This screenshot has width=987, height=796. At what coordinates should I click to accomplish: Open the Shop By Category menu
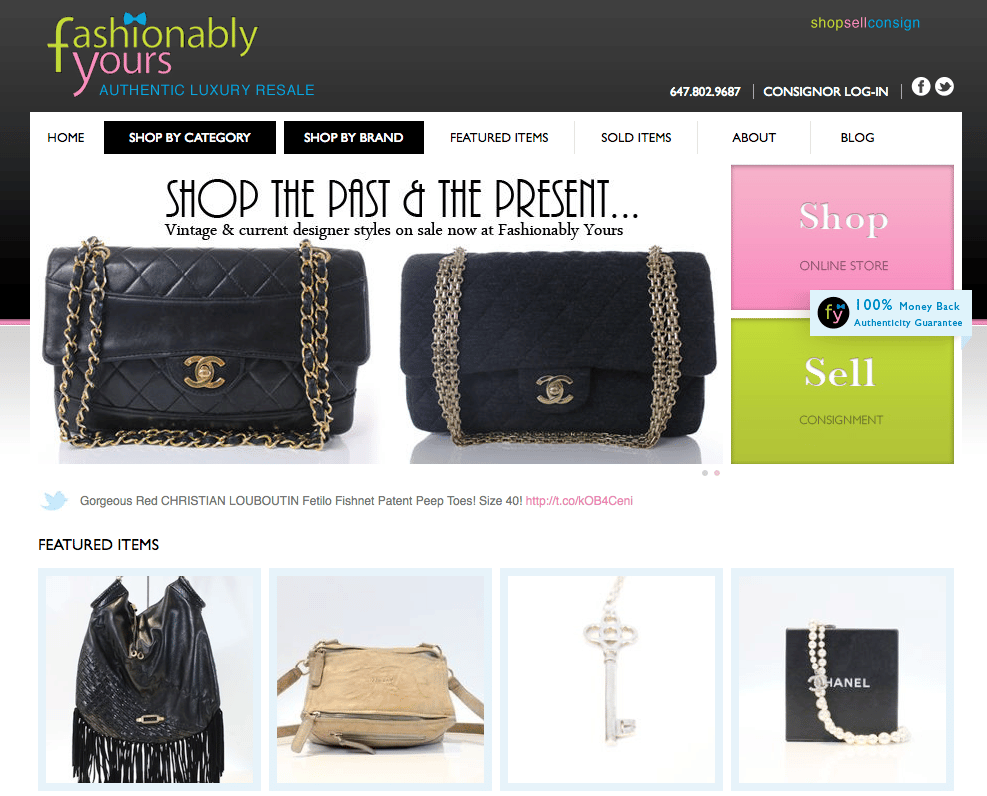pos(189,137)
